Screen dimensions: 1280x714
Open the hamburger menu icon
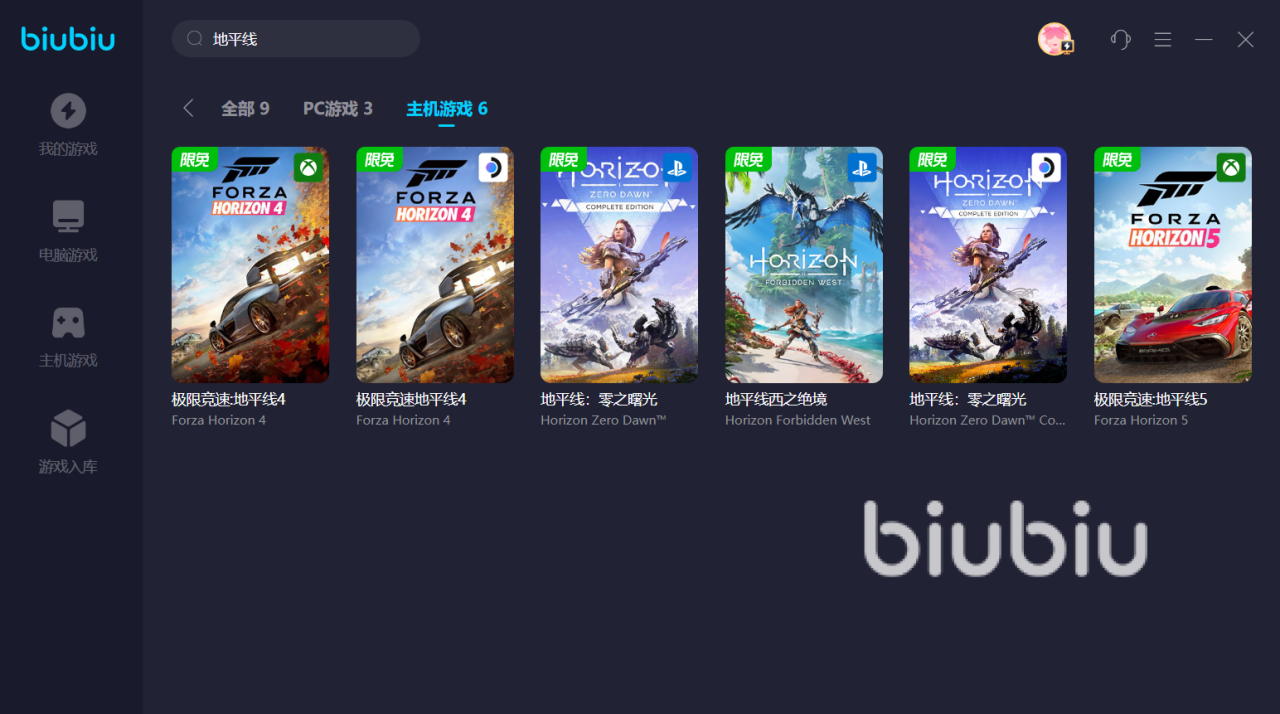(1162, 39)
